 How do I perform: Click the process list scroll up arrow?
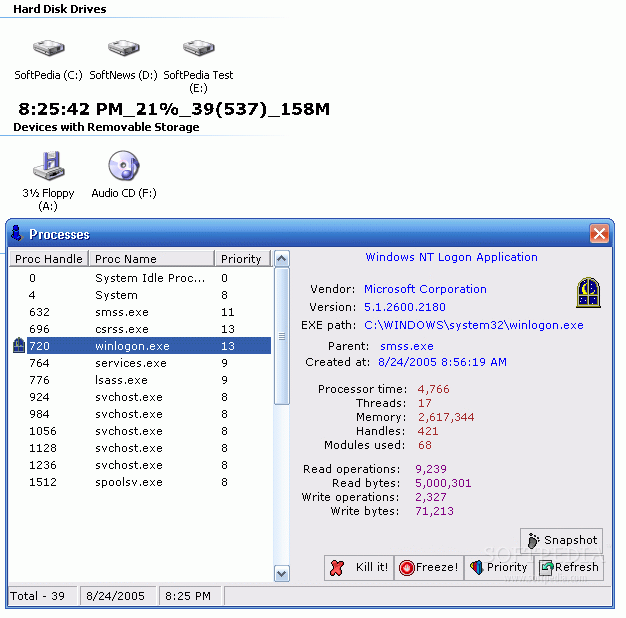282,259
